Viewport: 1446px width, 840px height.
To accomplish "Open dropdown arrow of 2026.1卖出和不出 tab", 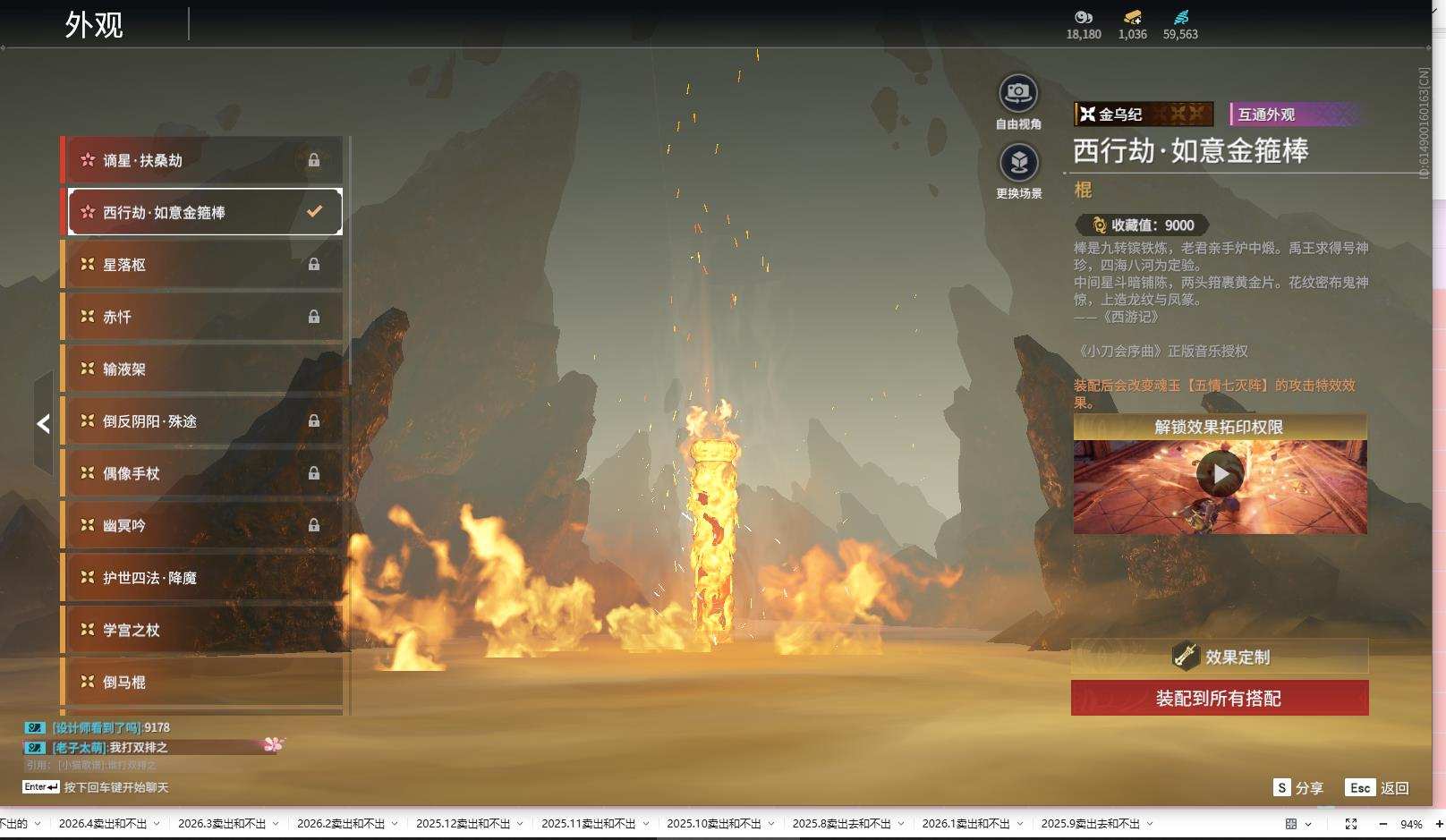I will (1019, 824).
